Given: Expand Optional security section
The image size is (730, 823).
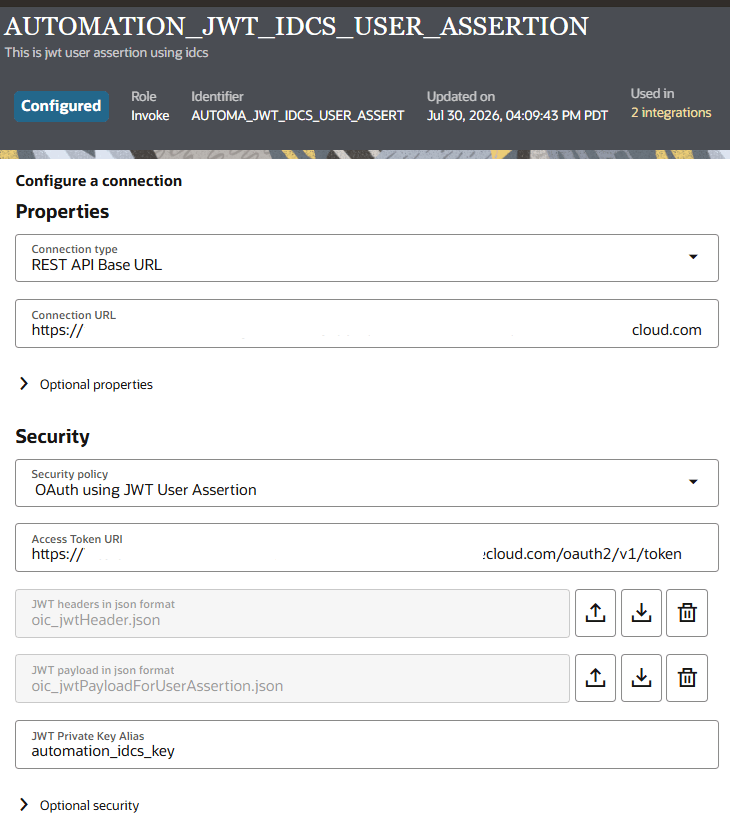Looking at the screenshot, I should (x=79, y=805).
